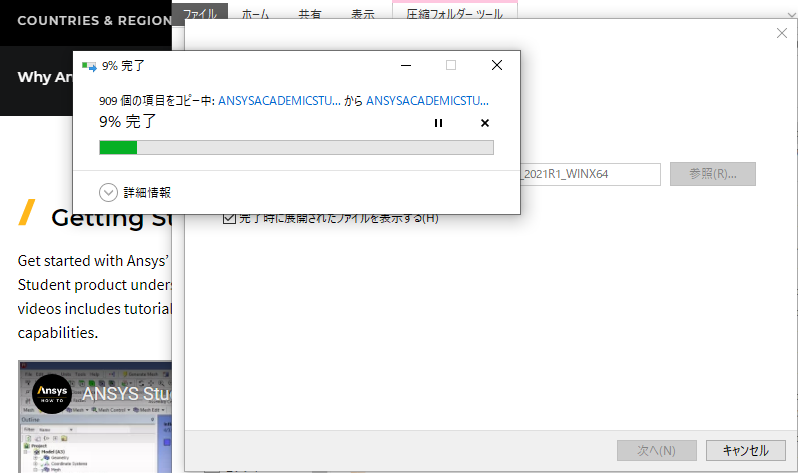Click the copy icon in dialog title

[89, 66]
